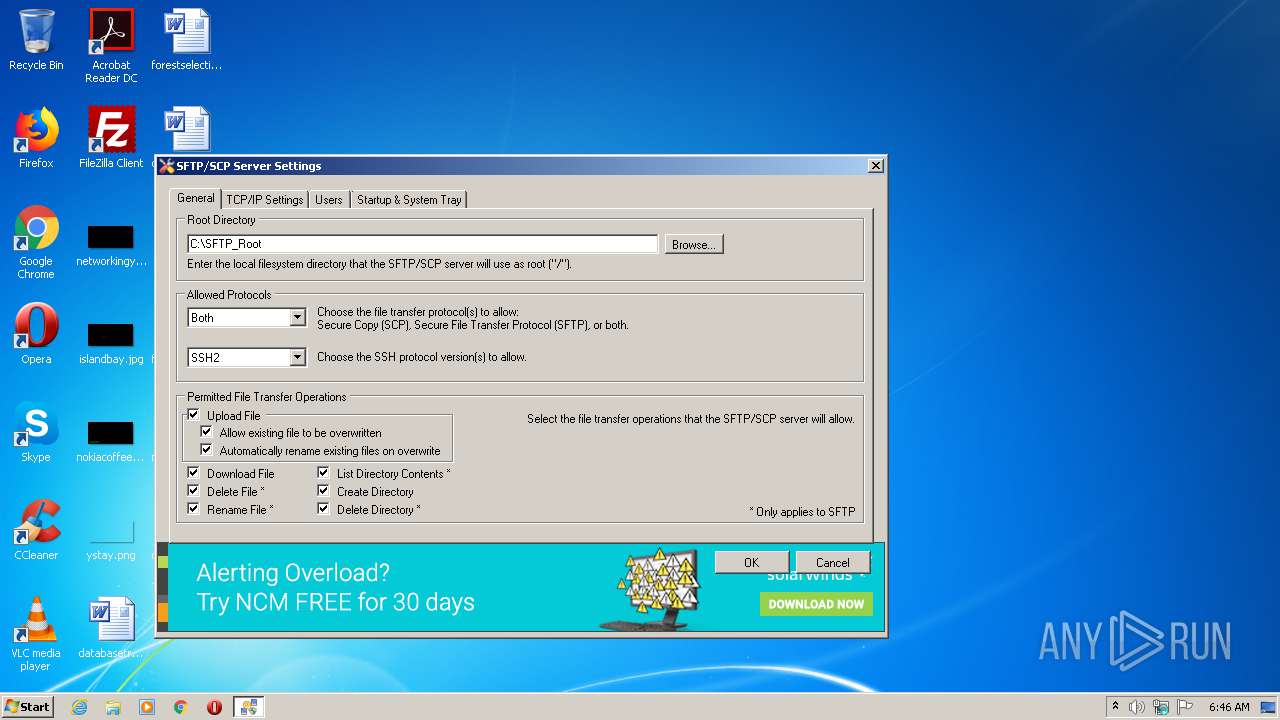Select islandbay.jpg file icon

tap(111, 343)
